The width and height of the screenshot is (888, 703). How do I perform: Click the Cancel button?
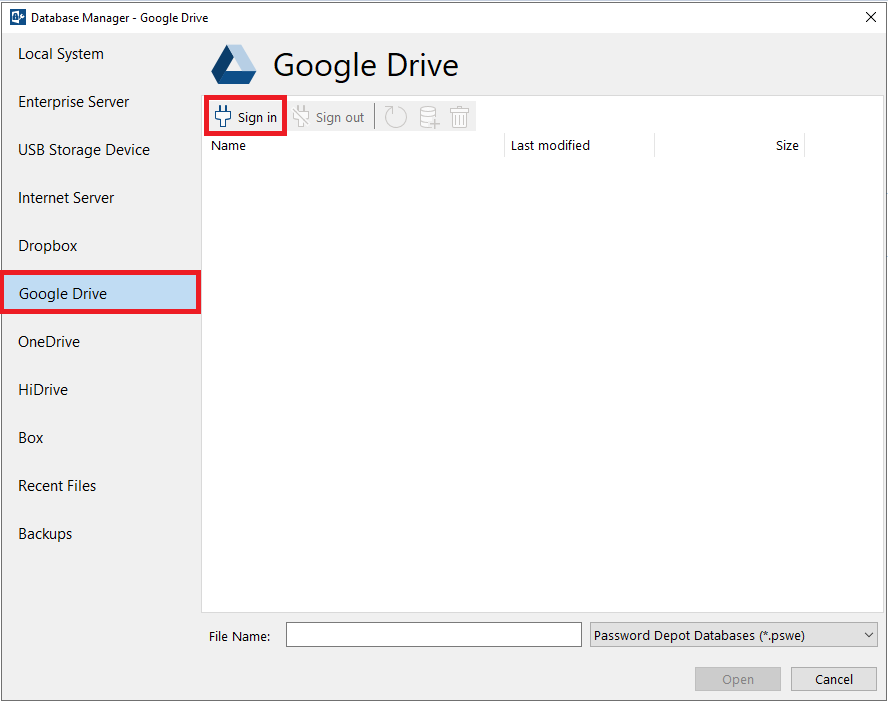834,679
